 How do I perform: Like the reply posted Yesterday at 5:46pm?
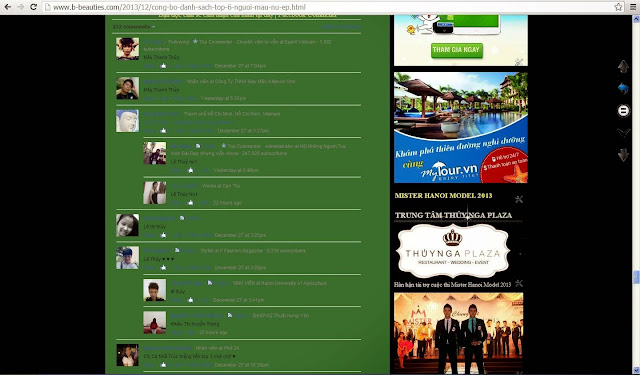point(190,170)
